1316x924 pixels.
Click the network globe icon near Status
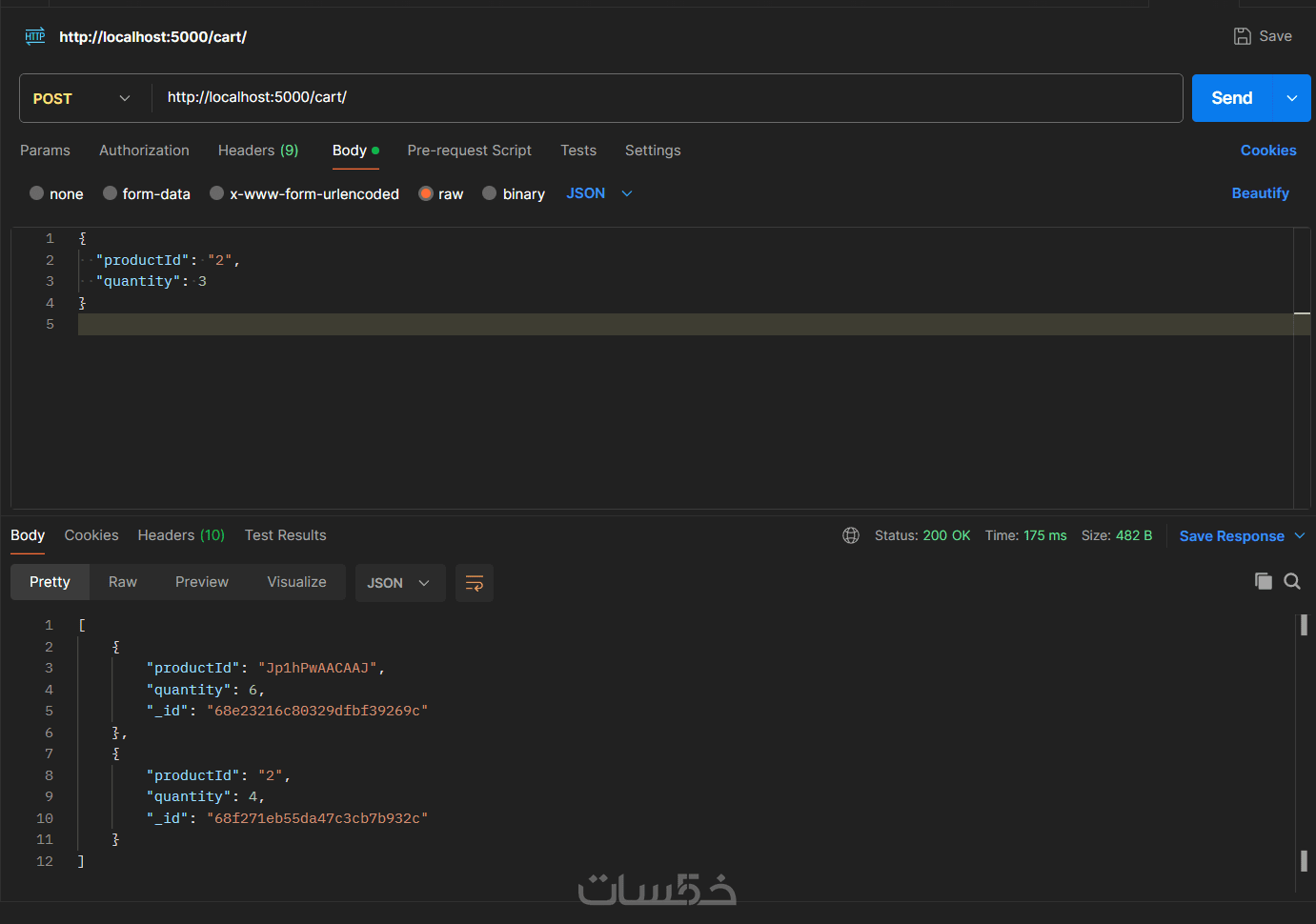(851, 535)
